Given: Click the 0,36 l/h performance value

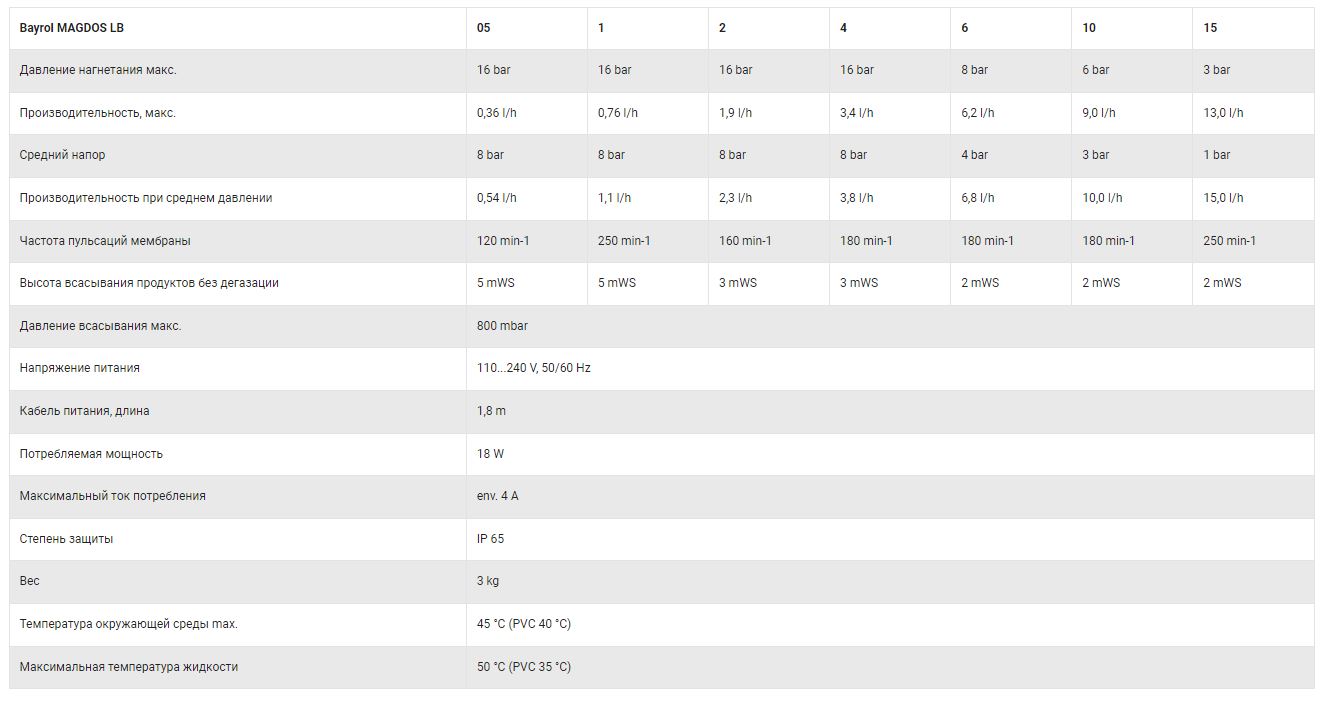Looking at the screenshot, I should tap(497, 113).
